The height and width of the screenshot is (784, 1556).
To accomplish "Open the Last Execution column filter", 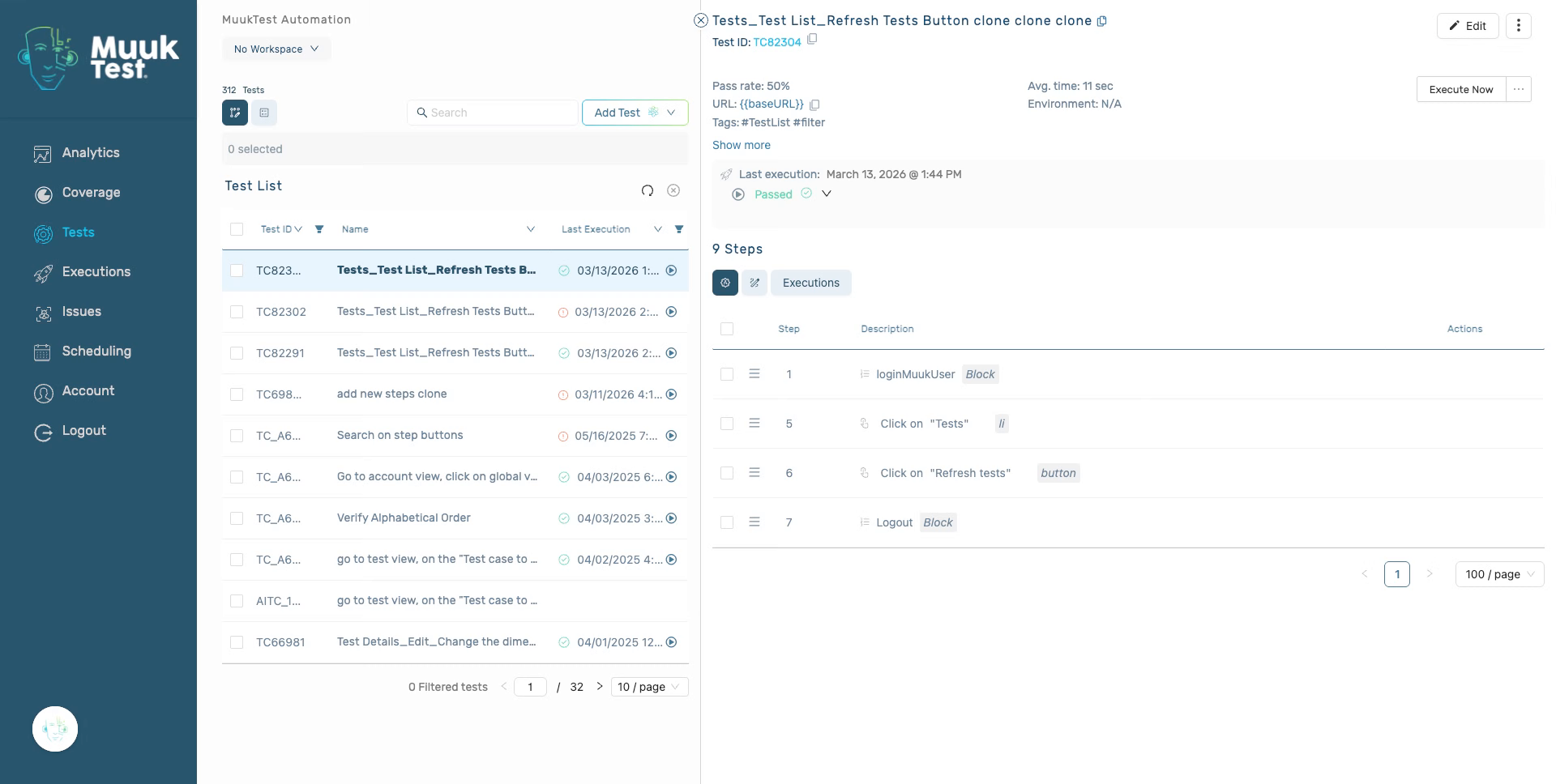I will point(679,229).
